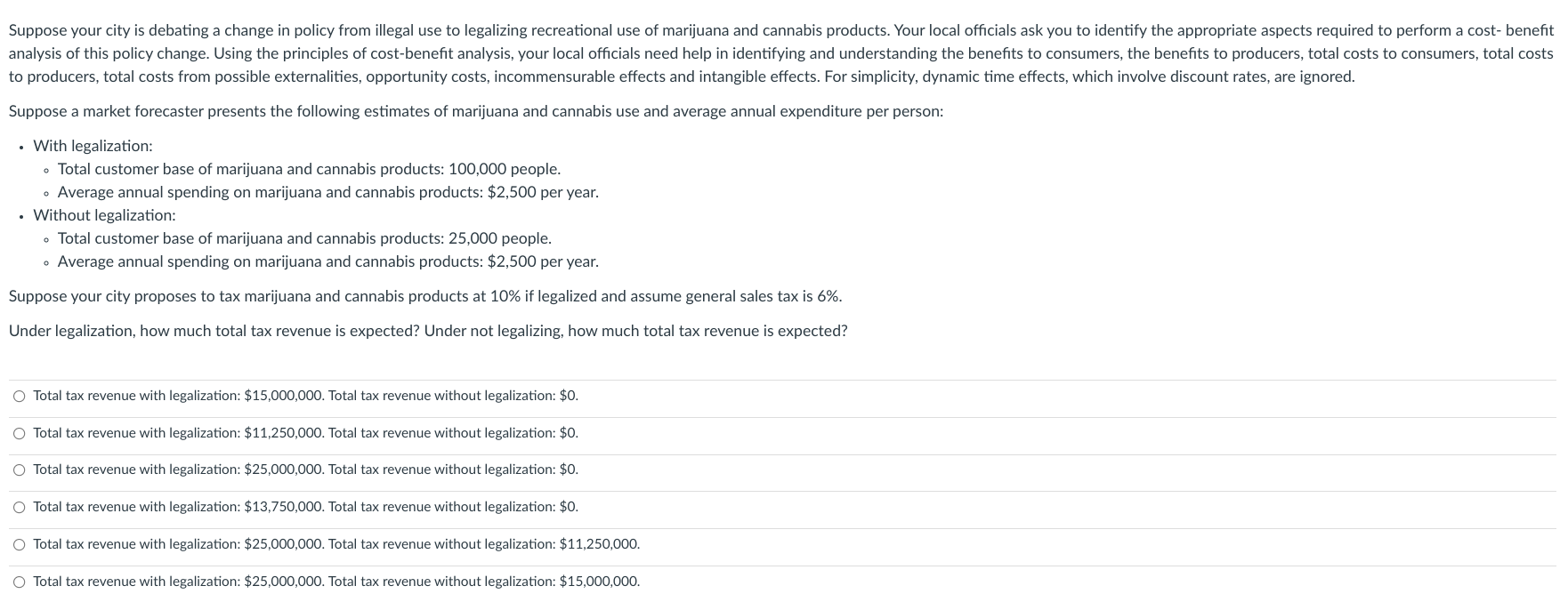Viewport: 1568px width, 610px height.
Task: Click average annual spending line under With legalization
Action: pyautogui.click(x=327, y=192)
